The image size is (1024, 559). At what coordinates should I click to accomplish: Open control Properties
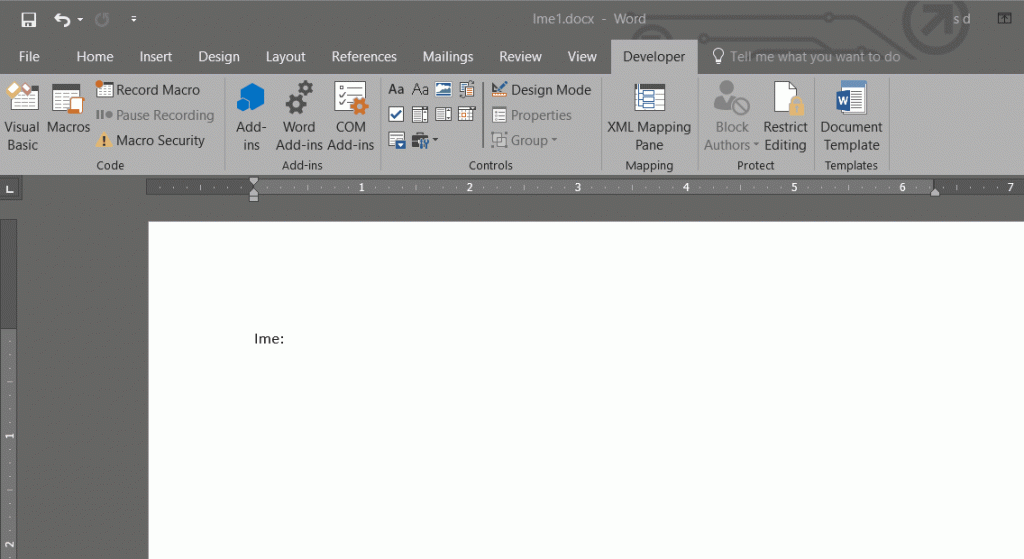(x=532, y=115)
